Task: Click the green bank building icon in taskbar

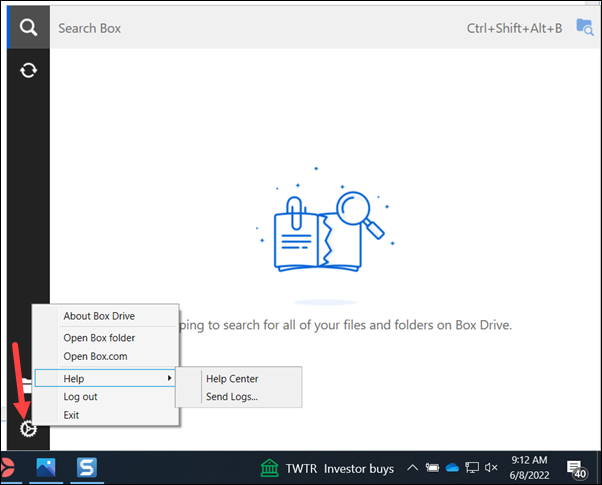Action: tap(270, 468)
